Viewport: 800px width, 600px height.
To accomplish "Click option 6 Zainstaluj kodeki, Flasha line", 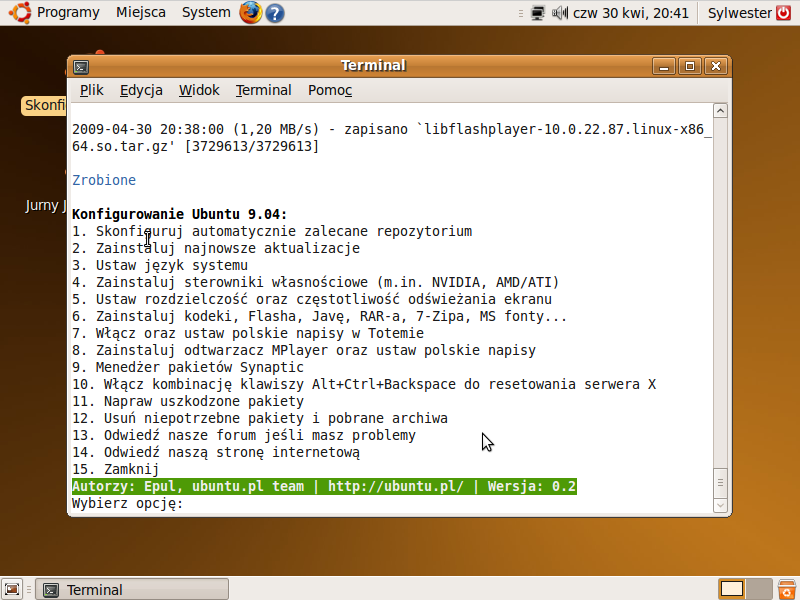I will (320, 316).
